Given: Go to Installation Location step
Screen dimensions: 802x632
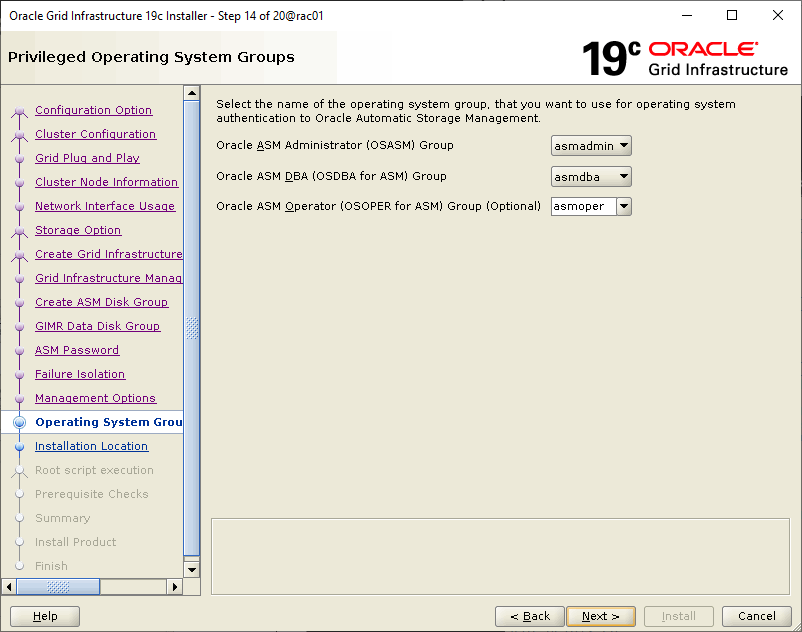Looking at the screenshot, I should coord(91,446).
